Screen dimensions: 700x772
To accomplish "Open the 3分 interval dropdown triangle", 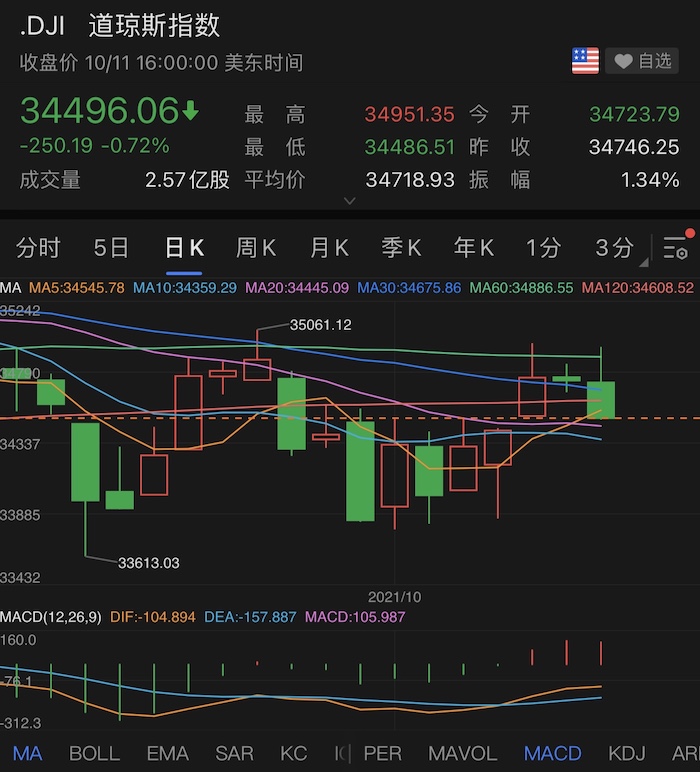I will pyautogui.click(x=643, y=263).
